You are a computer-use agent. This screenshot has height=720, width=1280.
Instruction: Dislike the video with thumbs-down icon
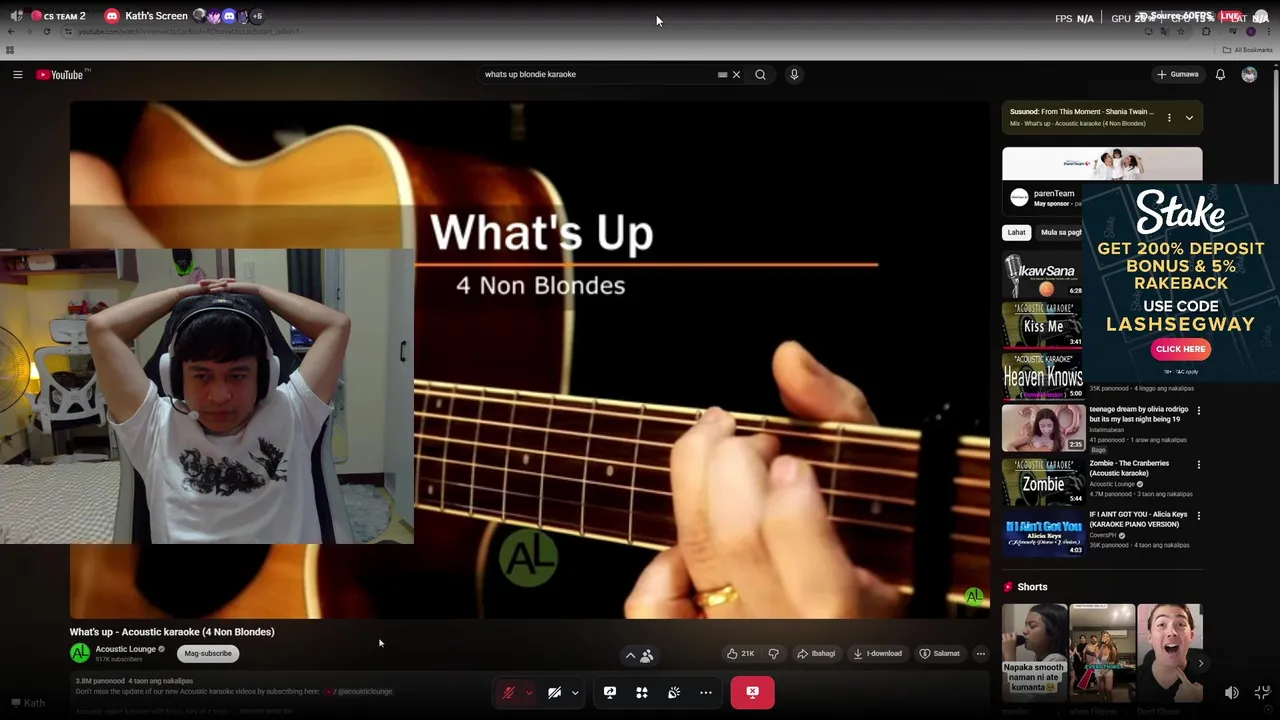(x=773, y=653)
